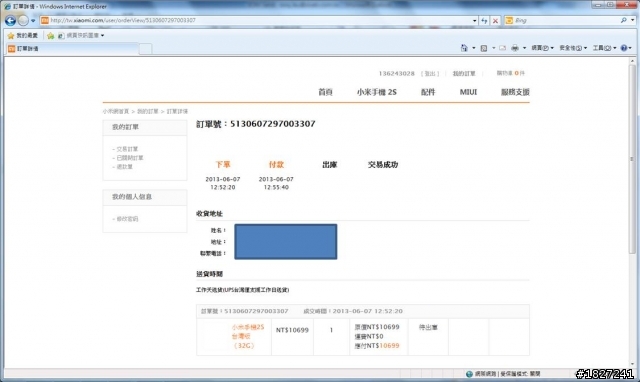This screenshot has height=382, width=640.
Task: Click the Feeds icon in command bar
Action: (484, 48)
